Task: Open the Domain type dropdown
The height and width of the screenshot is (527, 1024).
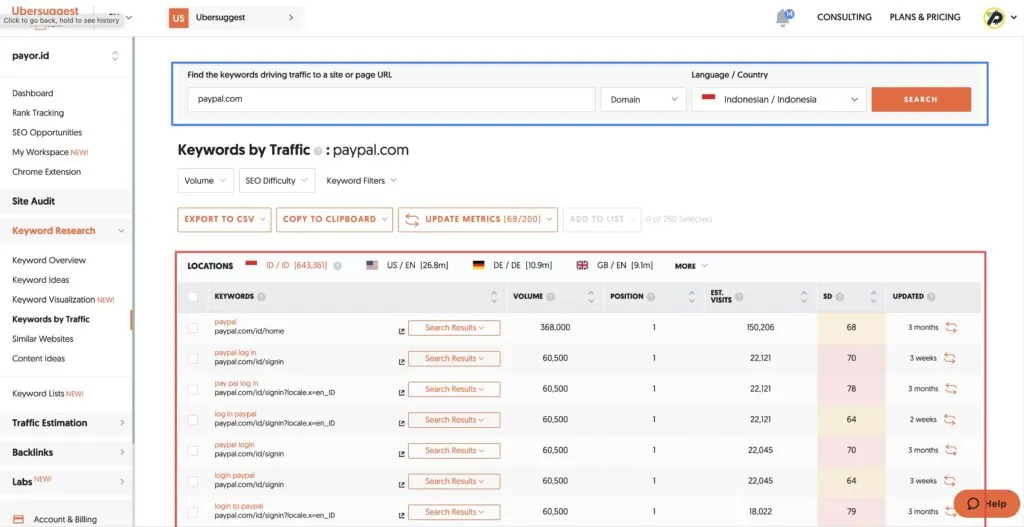Action: point(643,99)
